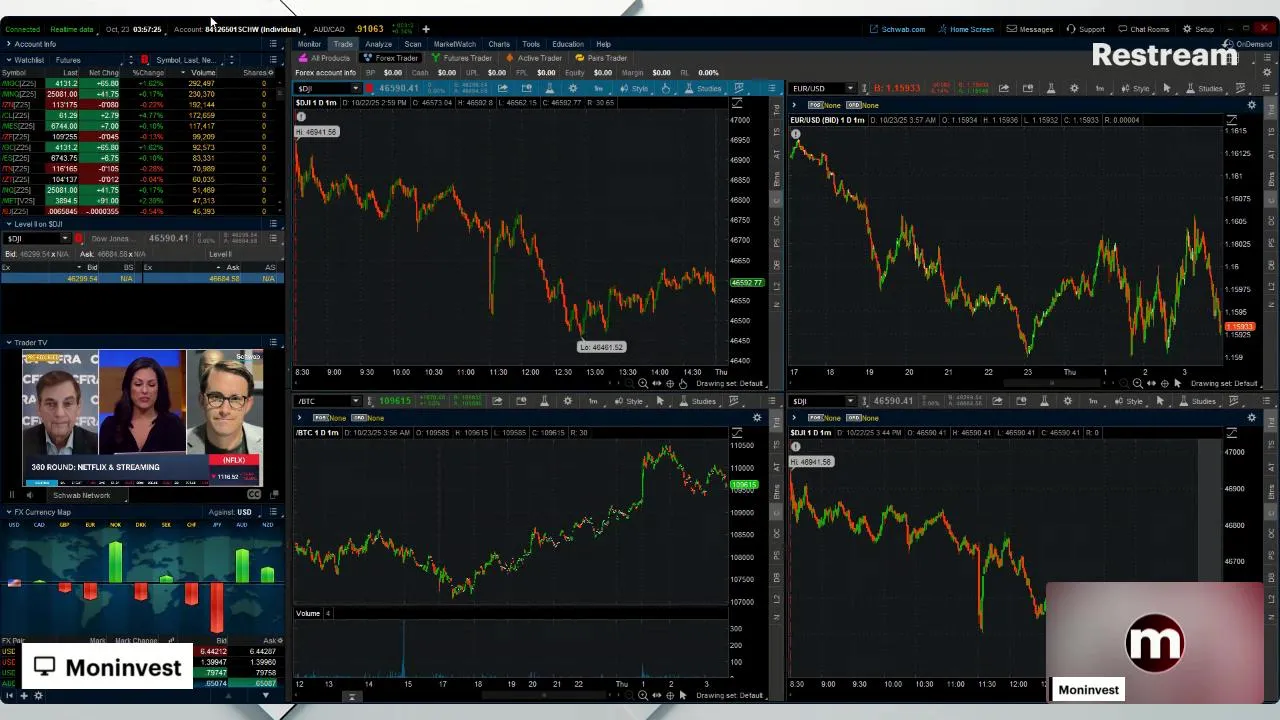This screenshot has width=1280, height=720.
Task: Open Studies on /BTC chart
Action: (698, 401)
